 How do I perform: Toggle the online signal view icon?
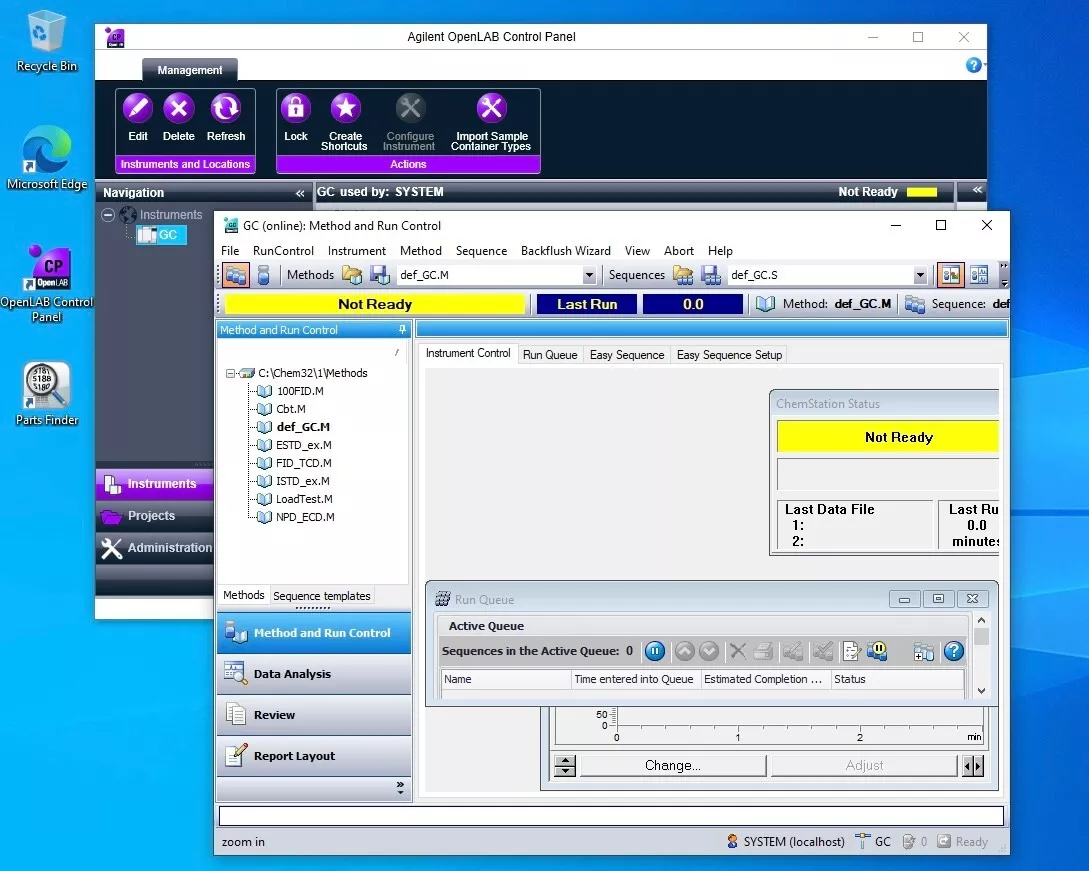click(979, 275)
